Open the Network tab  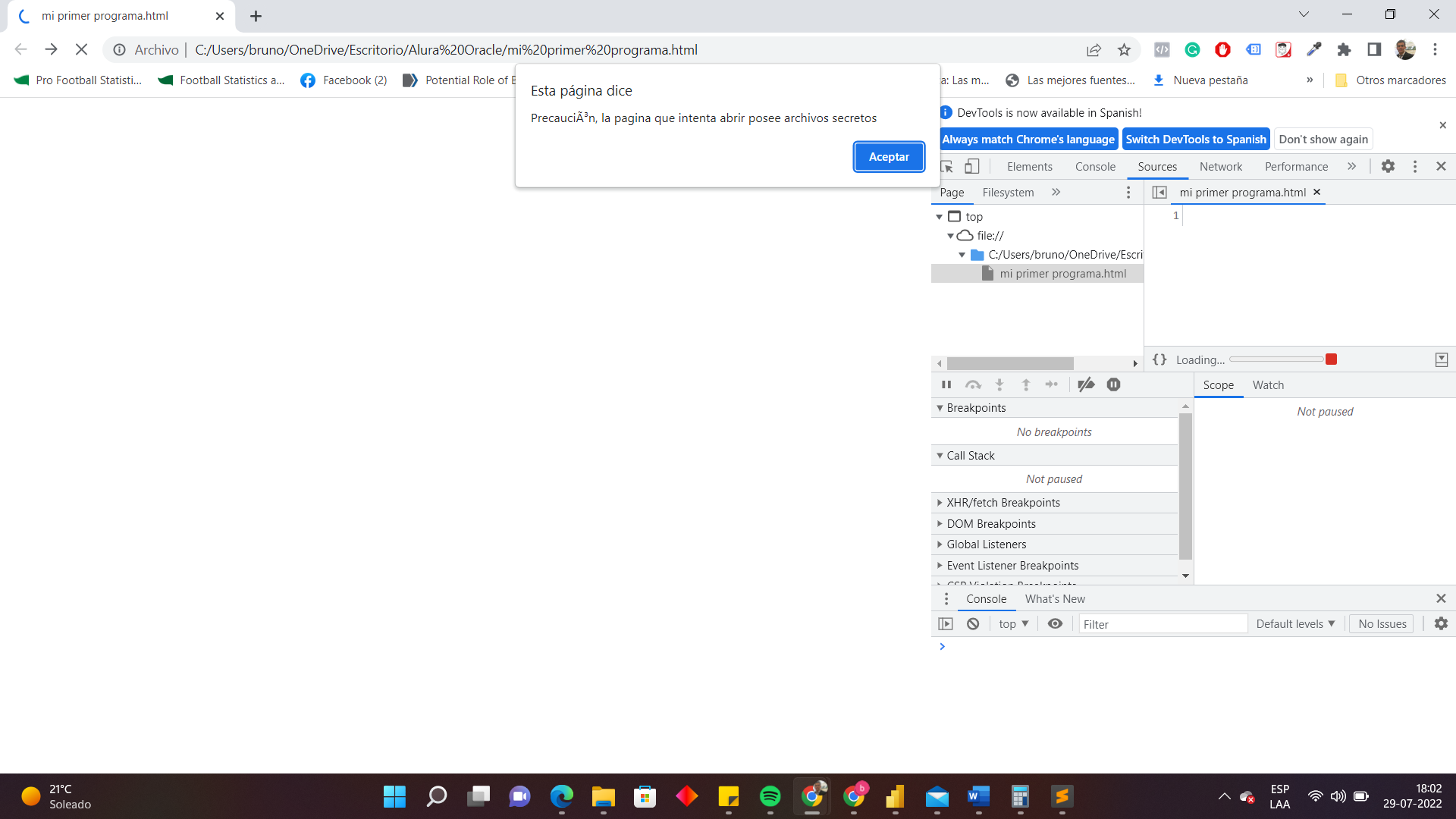(x=1221, y=167)
